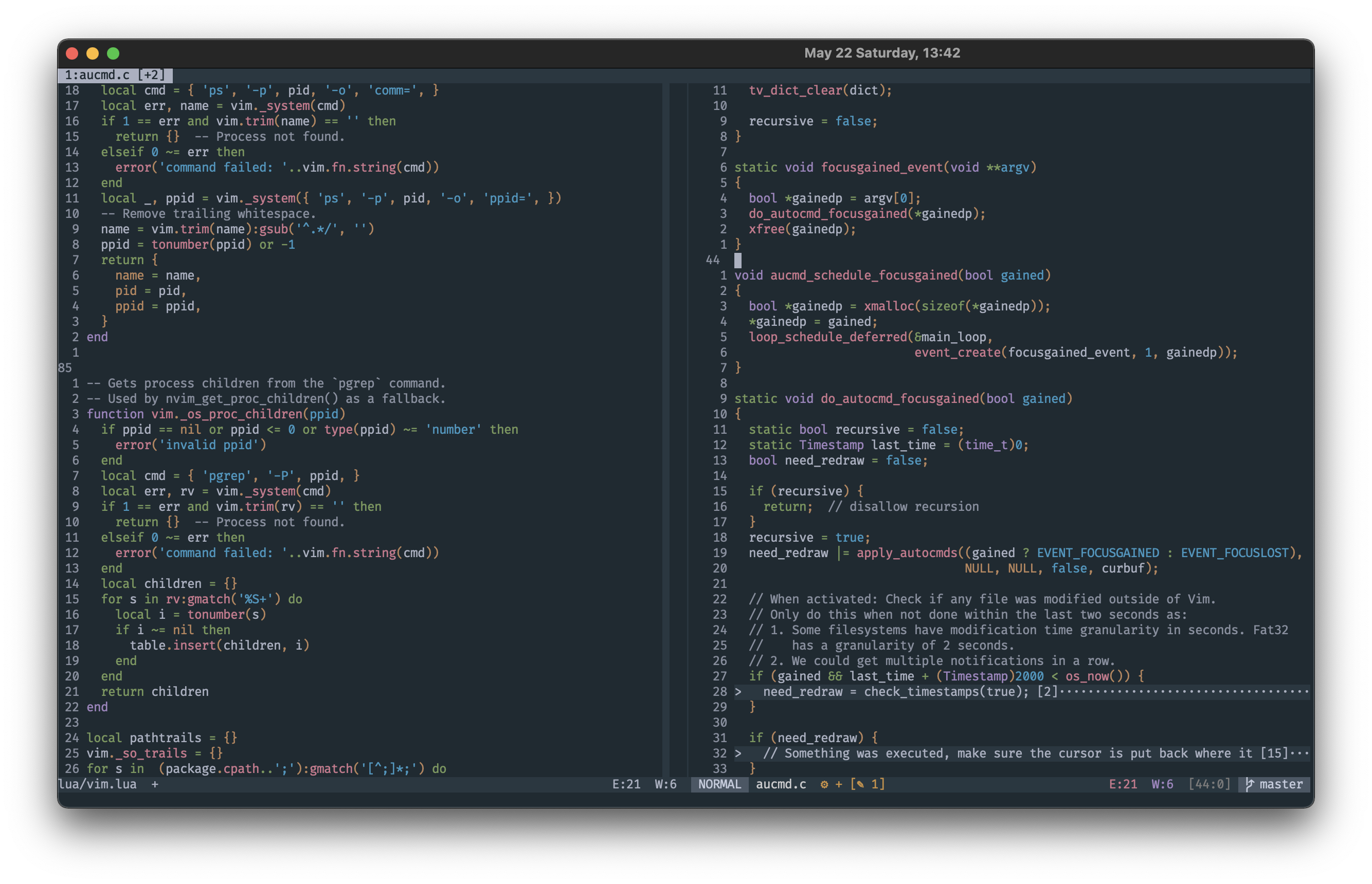The width and height of the screenshot is (1372, 884).
Task: Click the [2] fold line count on line 28
Action: point(1048,692)
